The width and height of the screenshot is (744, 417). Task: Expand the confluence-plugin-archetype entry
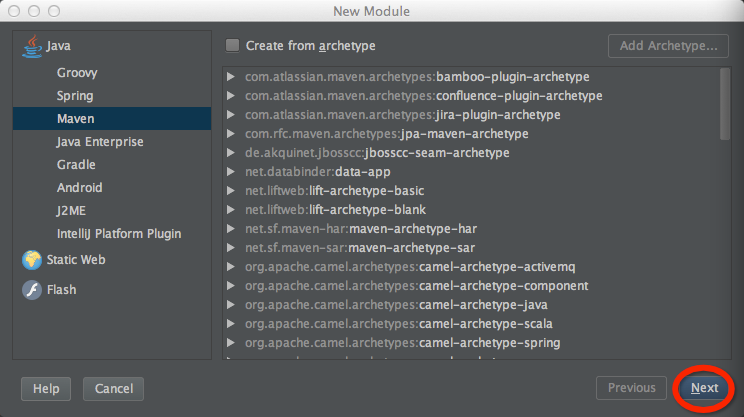(x=231, y=96)
